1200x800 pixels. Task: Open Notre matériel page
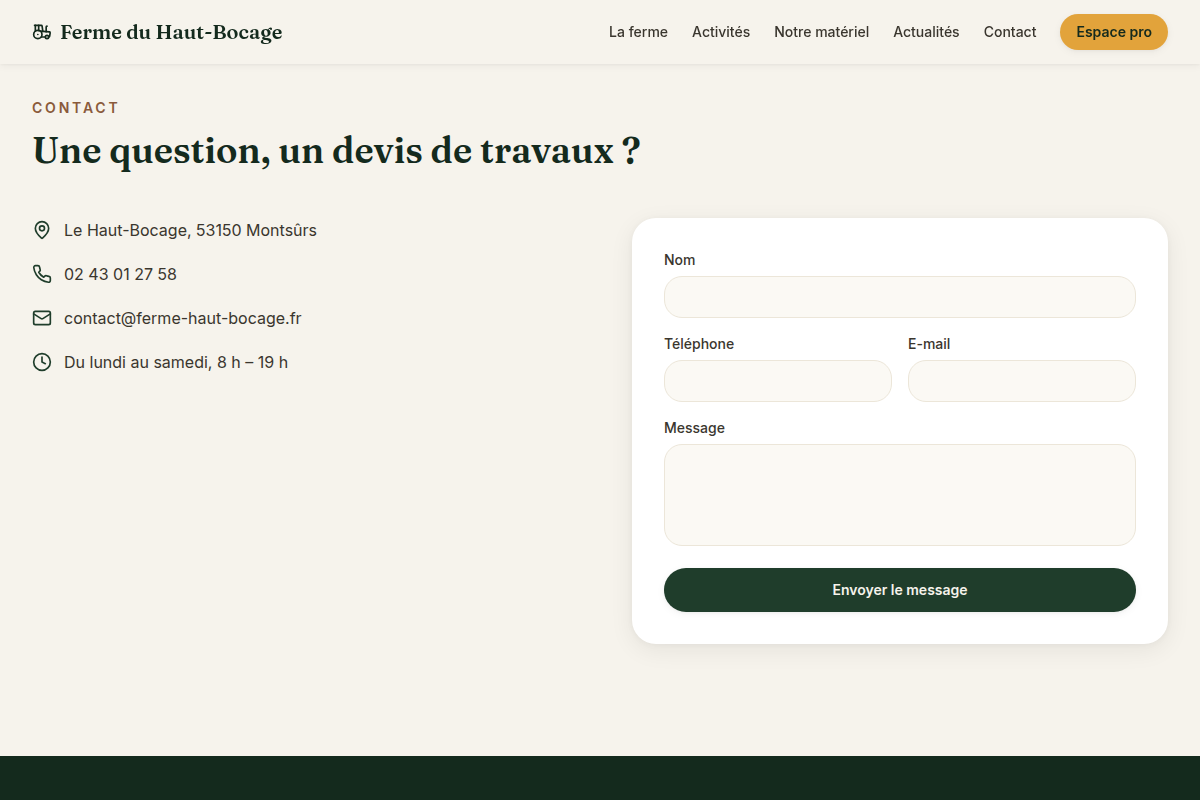(x=821, y=32)
